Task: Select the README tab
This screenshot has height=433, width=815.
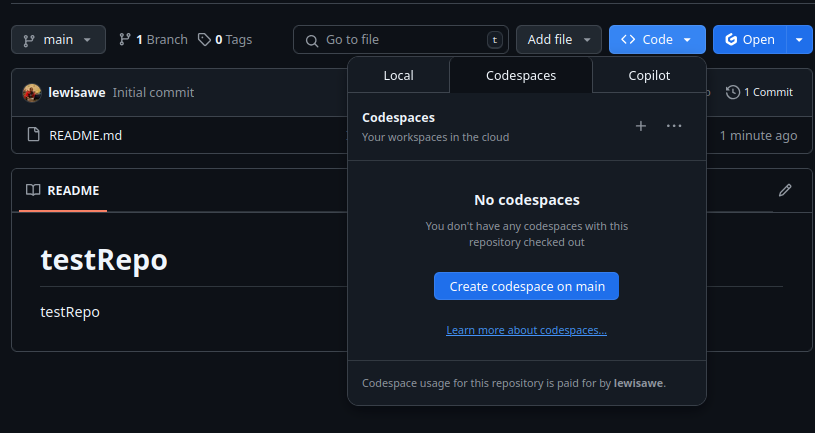Action: click(63, 190)
